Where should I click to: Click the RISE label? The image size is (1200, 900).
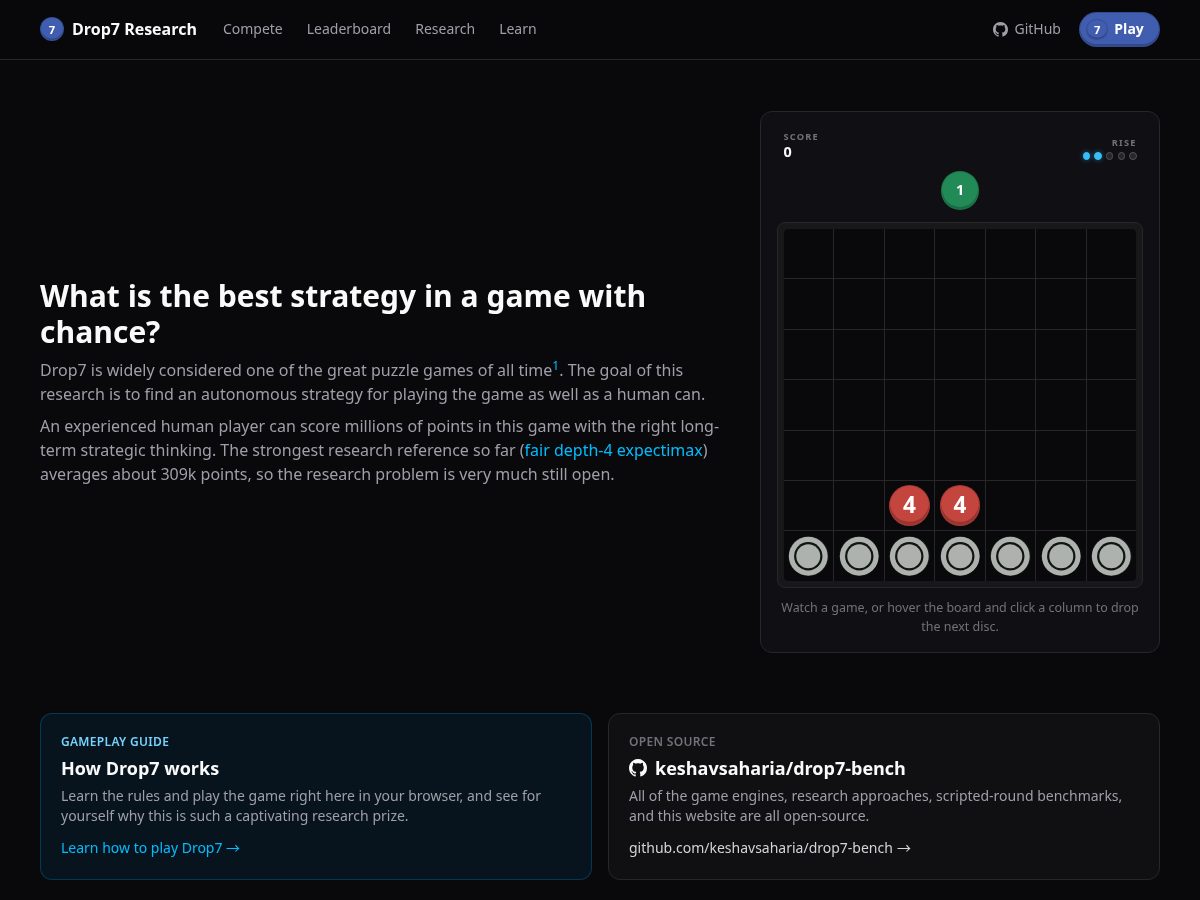1124,143
